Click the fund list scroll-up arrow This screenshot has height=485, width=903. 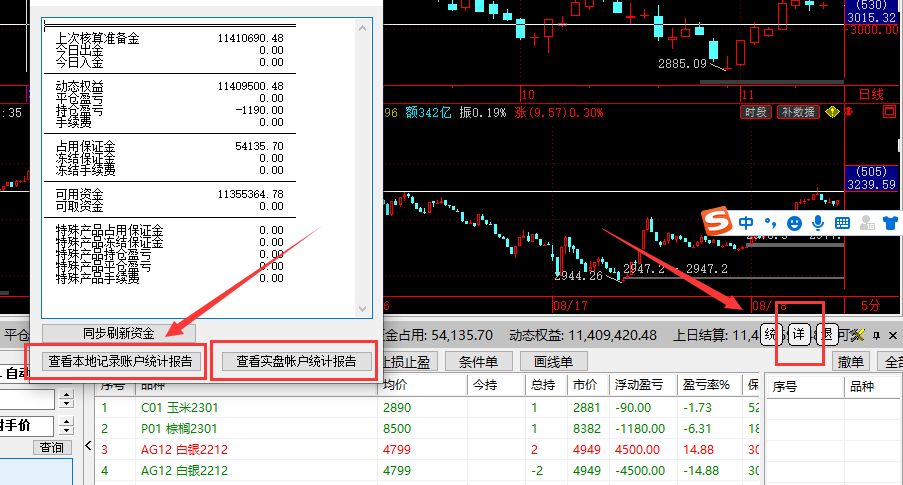pos(362,28)
